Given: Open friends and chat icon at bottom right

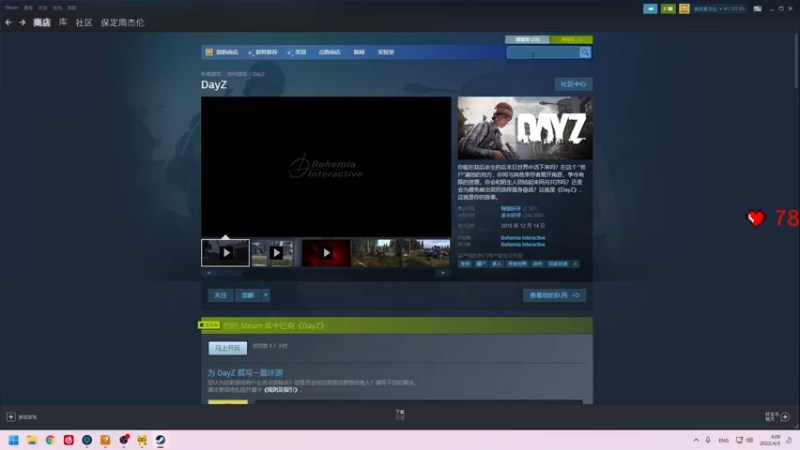Looking at the screenshot, I should pyautogui.click(x=785, y=417).
